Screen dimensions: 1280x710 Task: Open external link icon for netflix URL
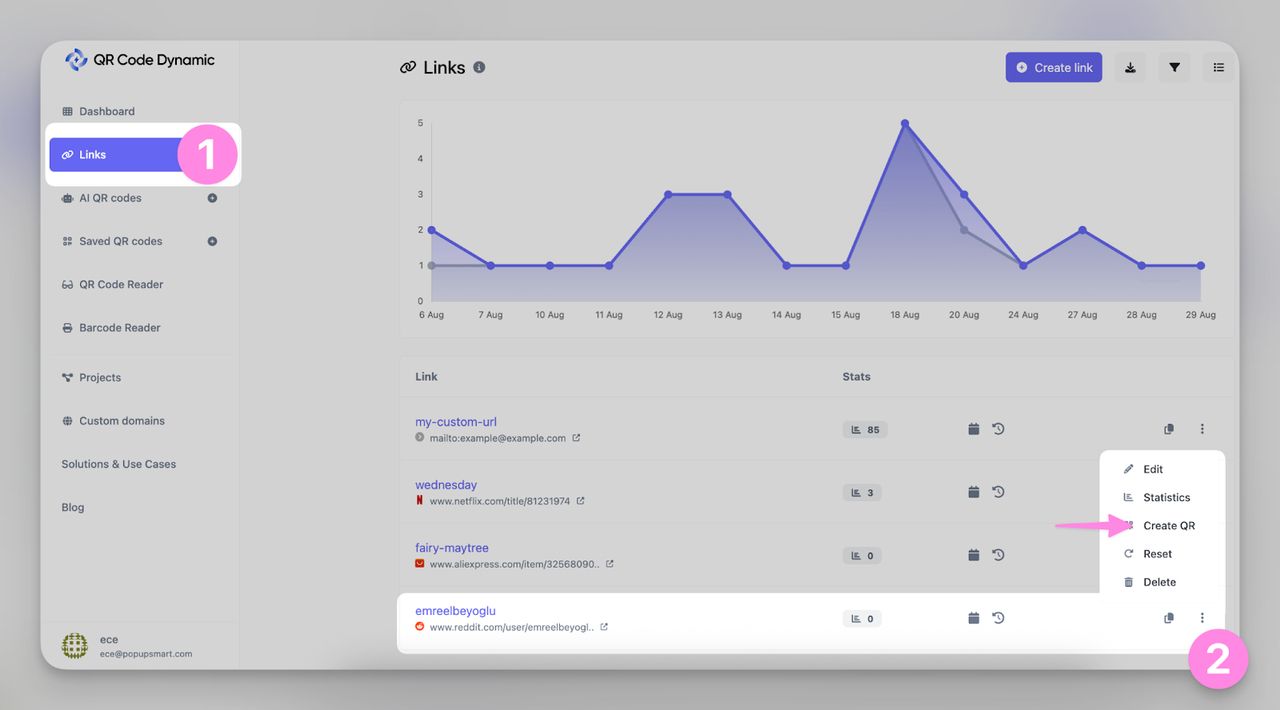[580, 501]
